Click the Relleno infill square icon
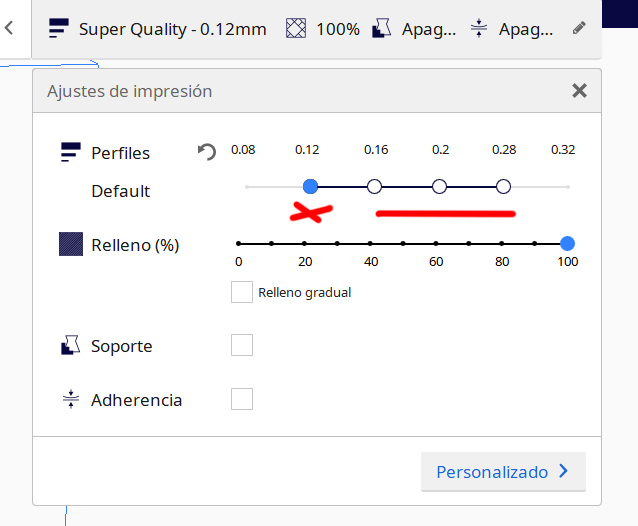This screenshot has width=638, height=526. point(71,244)
